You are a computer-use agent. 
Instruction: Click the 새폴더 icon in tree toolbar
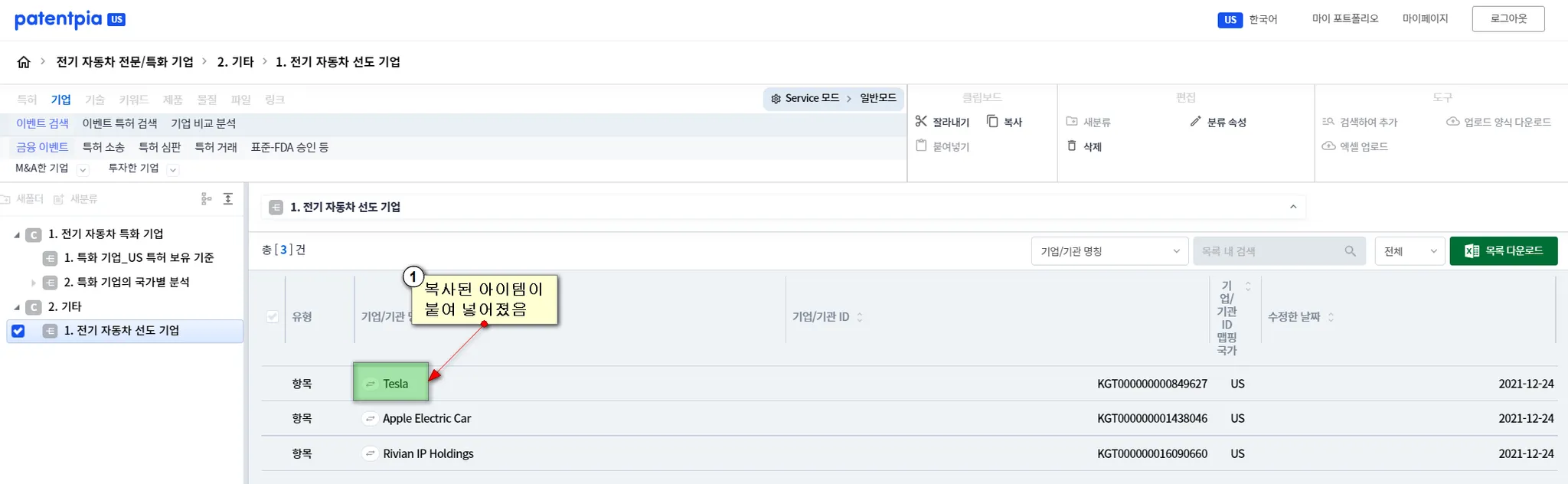(5, 199)
